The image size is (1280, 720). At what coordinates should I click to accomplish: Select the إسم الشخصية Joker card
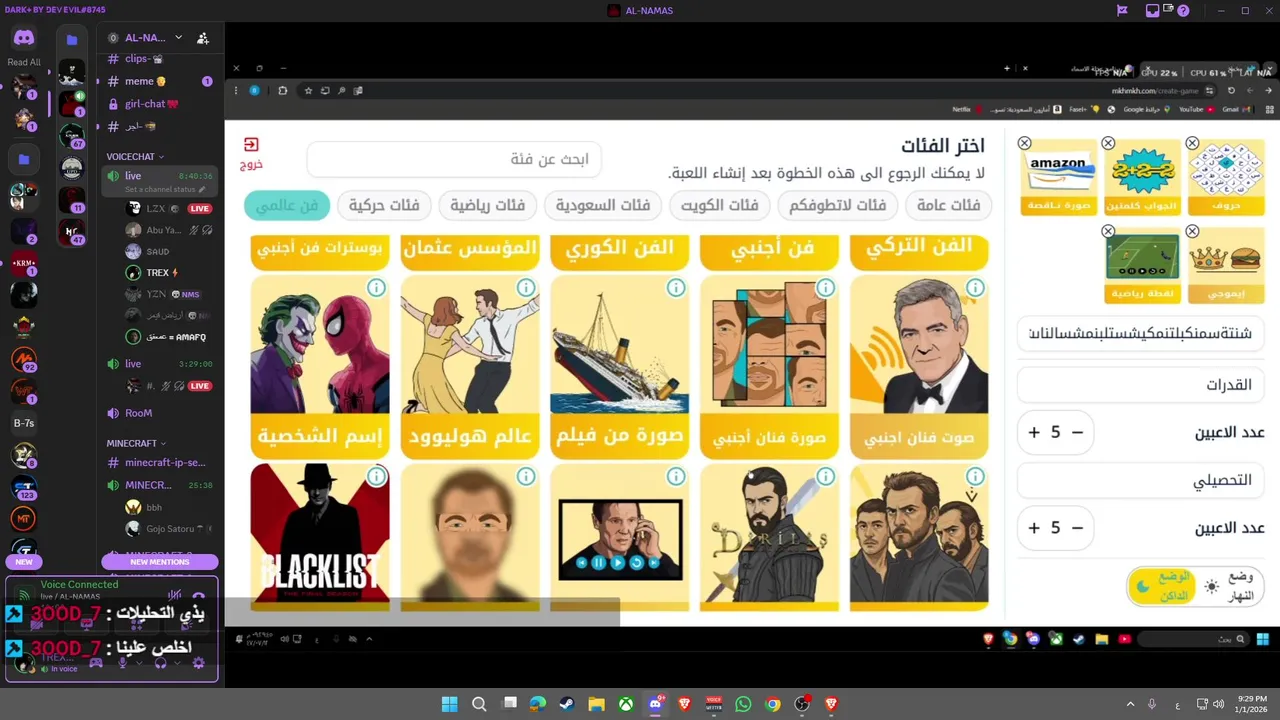(x=320, y=367)
